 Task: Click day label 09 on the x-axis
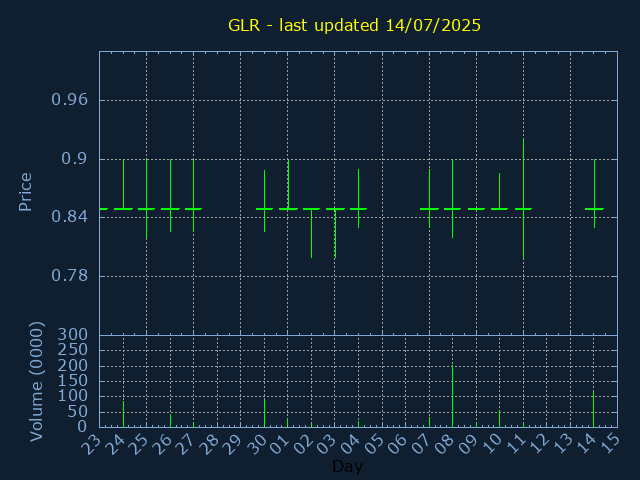tap(468, 444)
